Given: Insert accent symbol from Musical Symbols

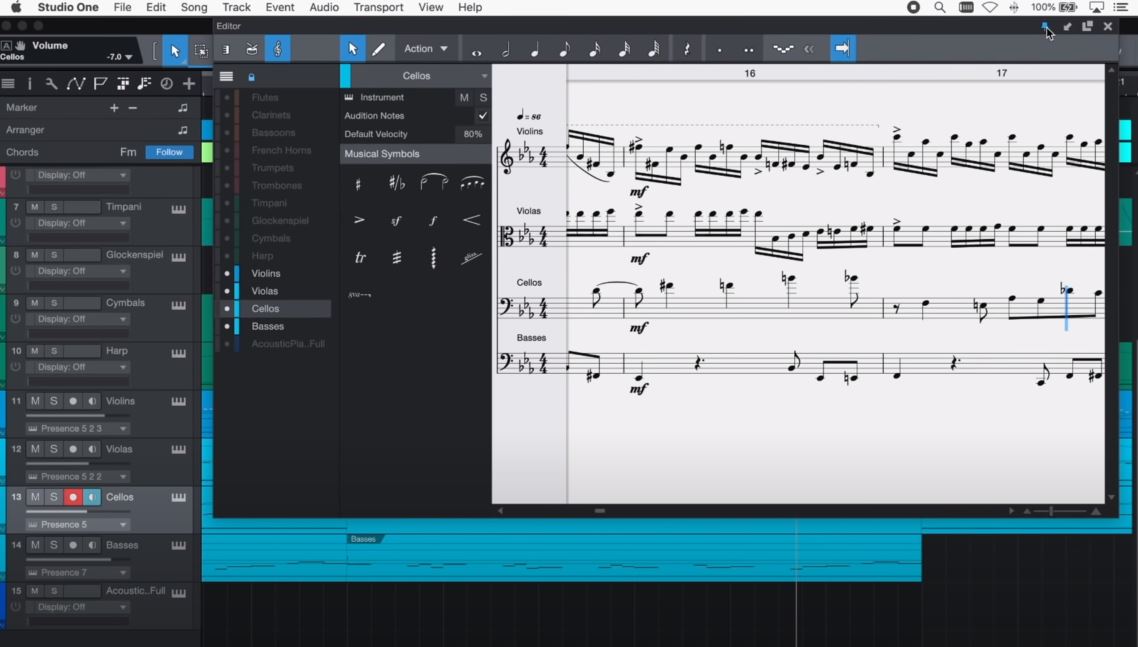Looking at the screenshot, I should pyautogui.click(x=359, y=220).
